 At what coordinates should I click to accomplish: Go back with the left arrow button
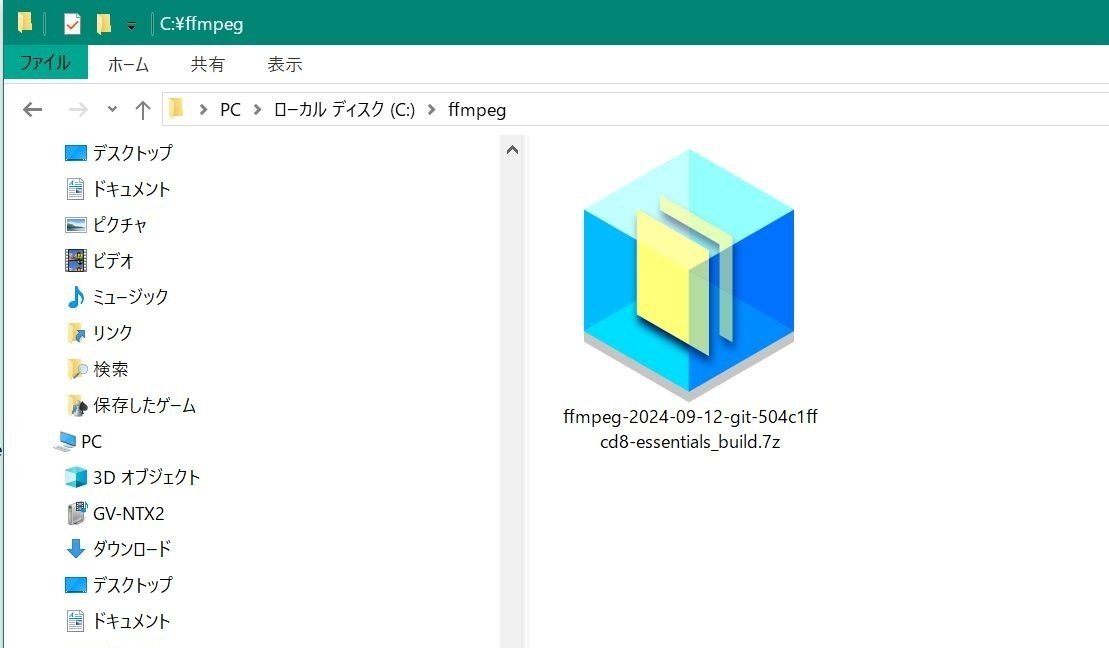point(33,110)
